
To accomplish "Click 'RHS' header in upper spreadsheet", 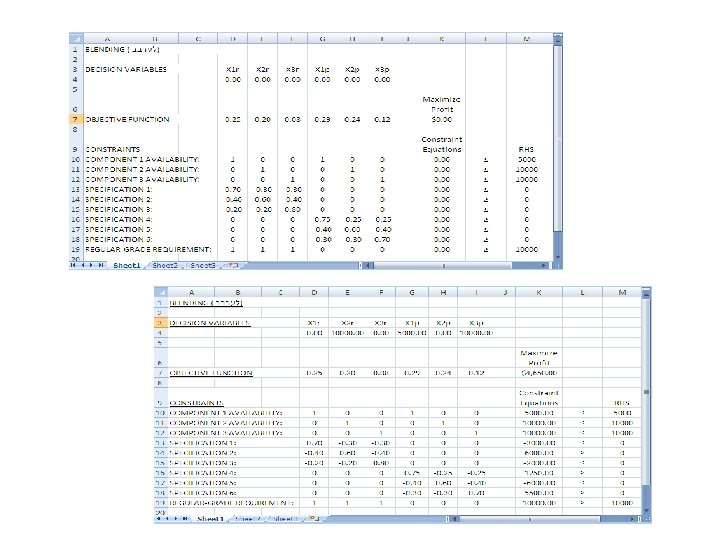I will tap(526, 149).
